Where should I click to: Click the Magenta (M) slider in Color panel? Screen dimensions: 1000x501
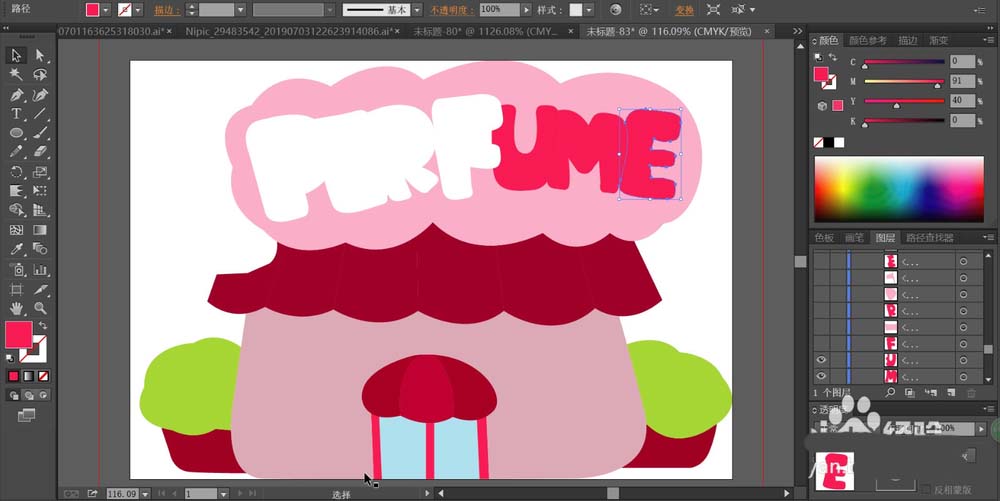(904, 82)
